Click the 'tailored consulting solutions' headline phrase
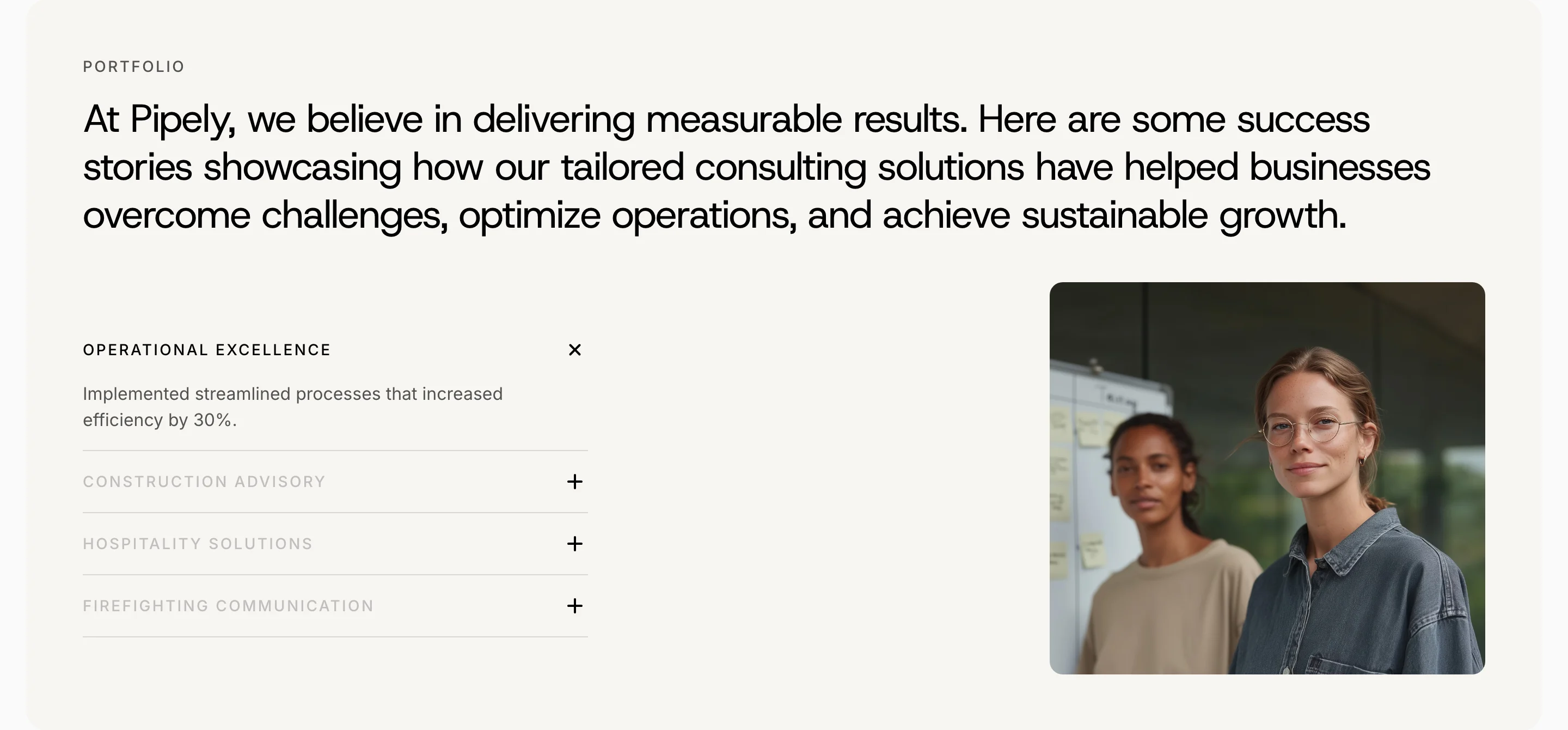Viewport: 1568px width, 730px height. [793, 167]
